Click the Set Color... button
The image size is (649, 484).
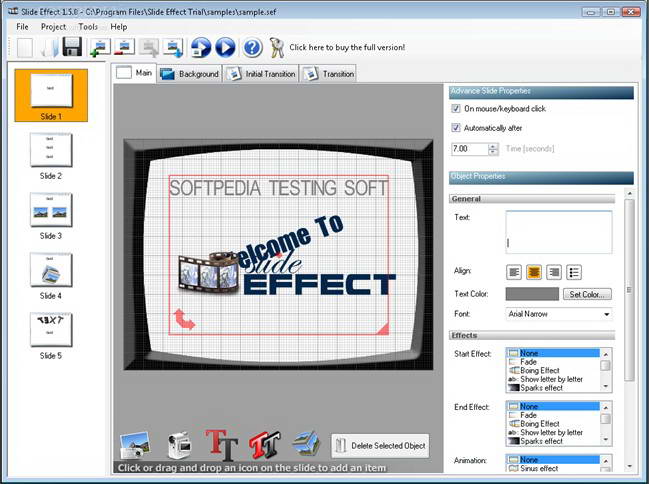pyautogui.click(x=587, y=294)
